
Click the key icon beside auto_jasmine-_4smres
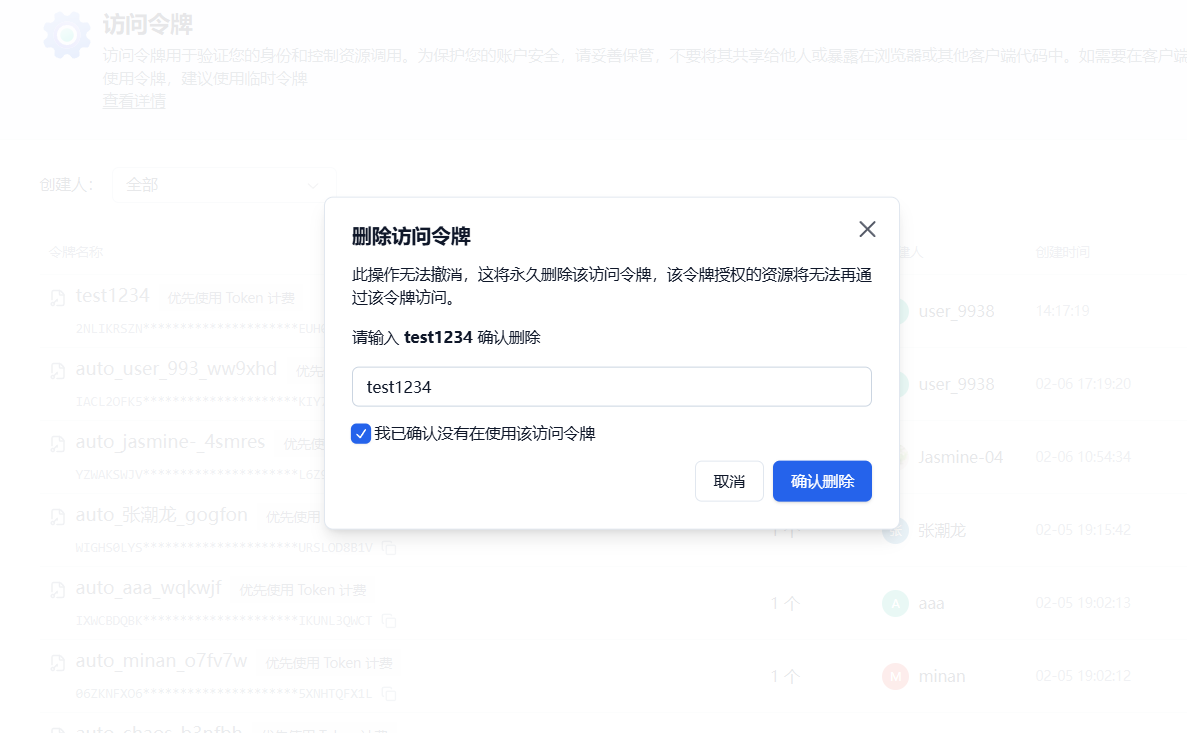(x=58, y=444)
